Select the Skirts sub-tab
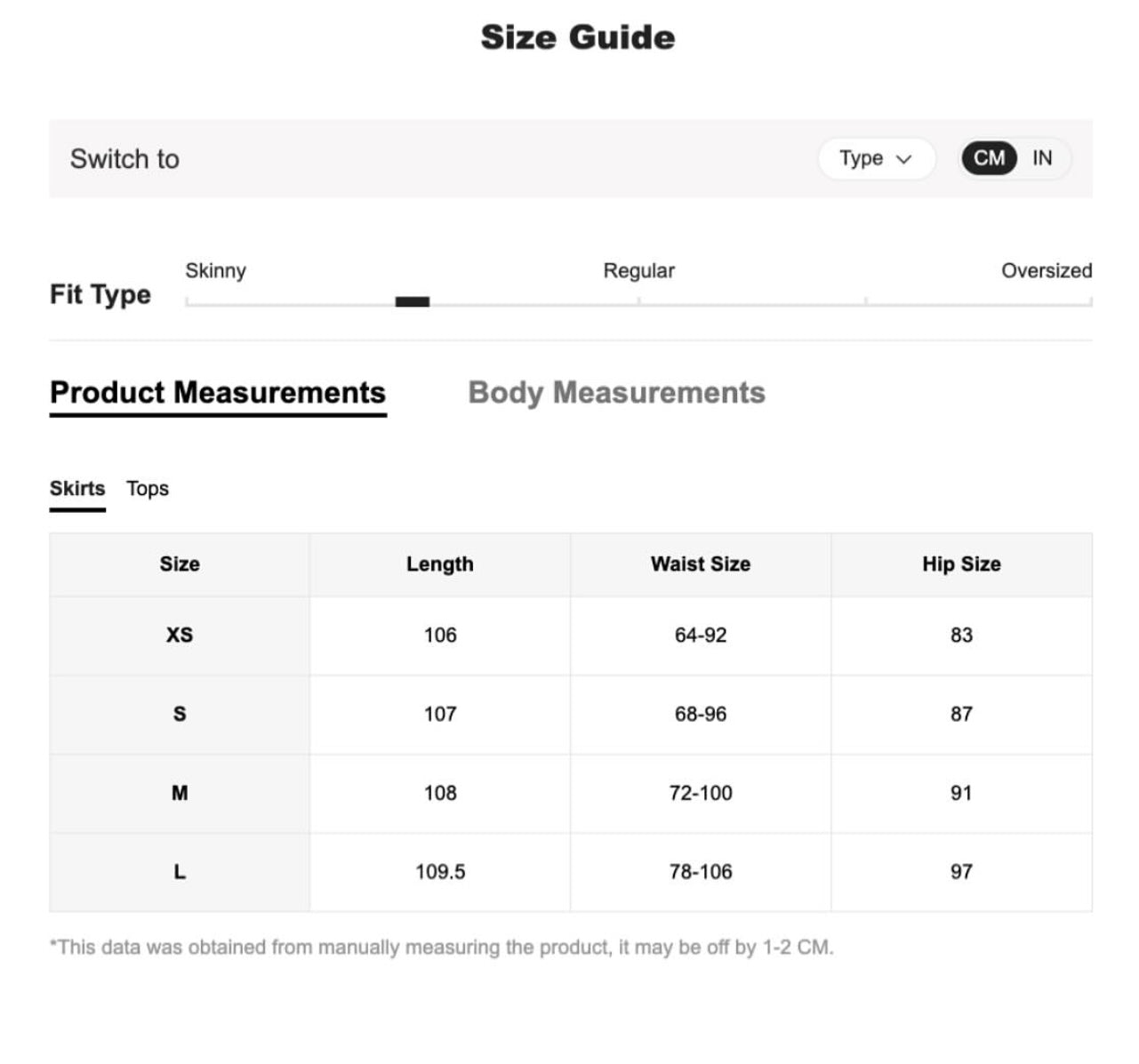Image resolution: width=1139 pixels, height=1064 pixels. point(77,489)
